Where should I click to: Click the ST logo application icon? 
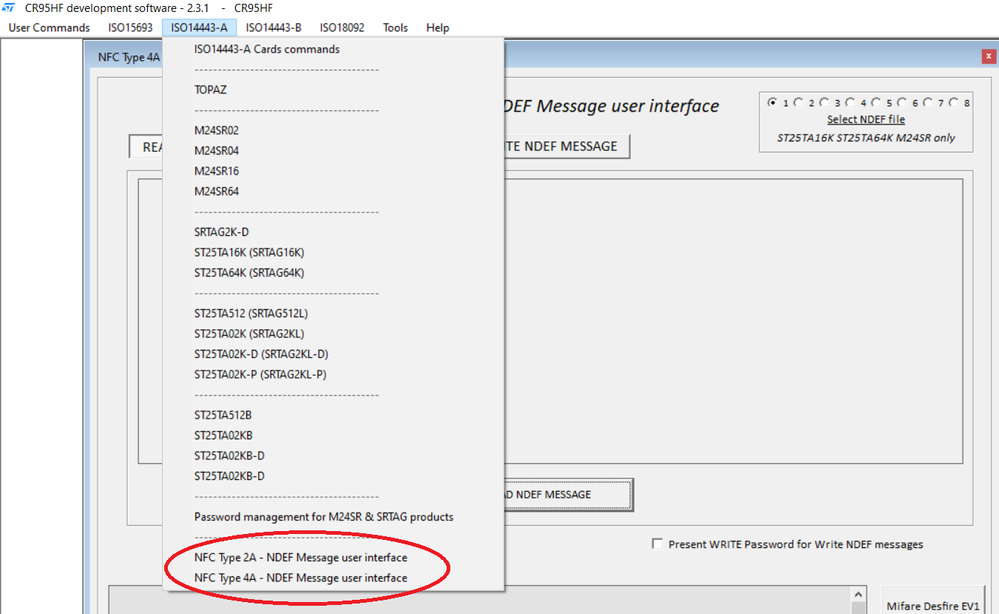pyautogui.click(x=8, y=8)
